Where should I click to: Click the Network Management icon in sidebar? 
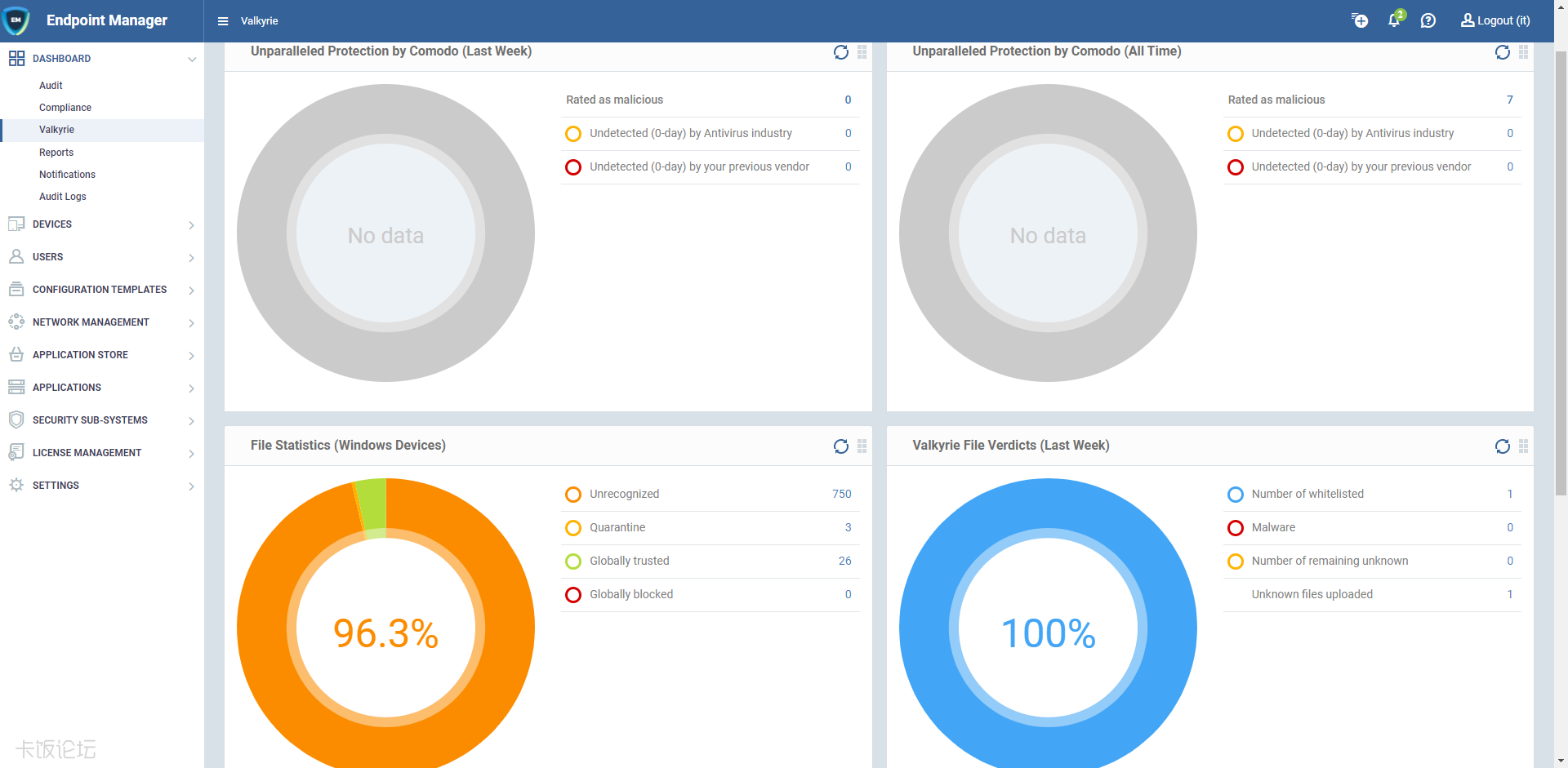tap(16, 322)
